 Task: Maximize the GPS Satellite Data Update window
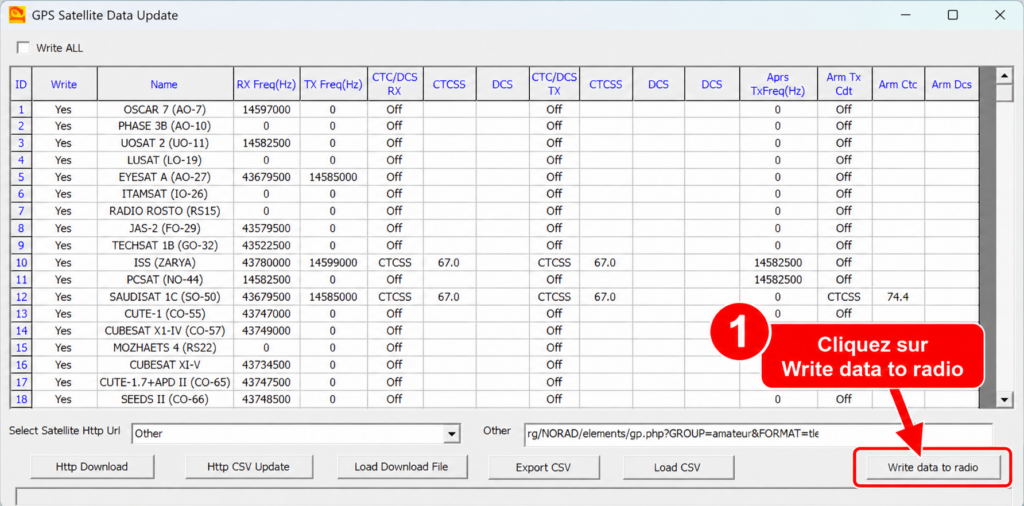click(952, 15)
